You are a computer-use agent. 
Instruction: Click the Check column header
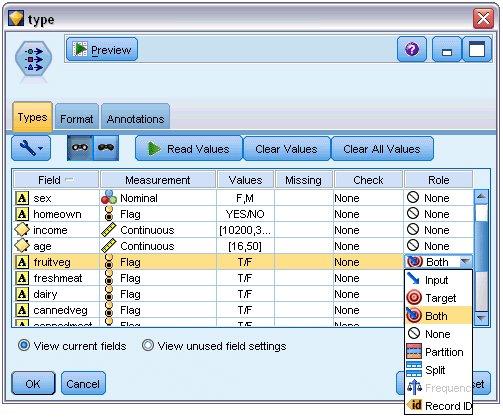368,180
